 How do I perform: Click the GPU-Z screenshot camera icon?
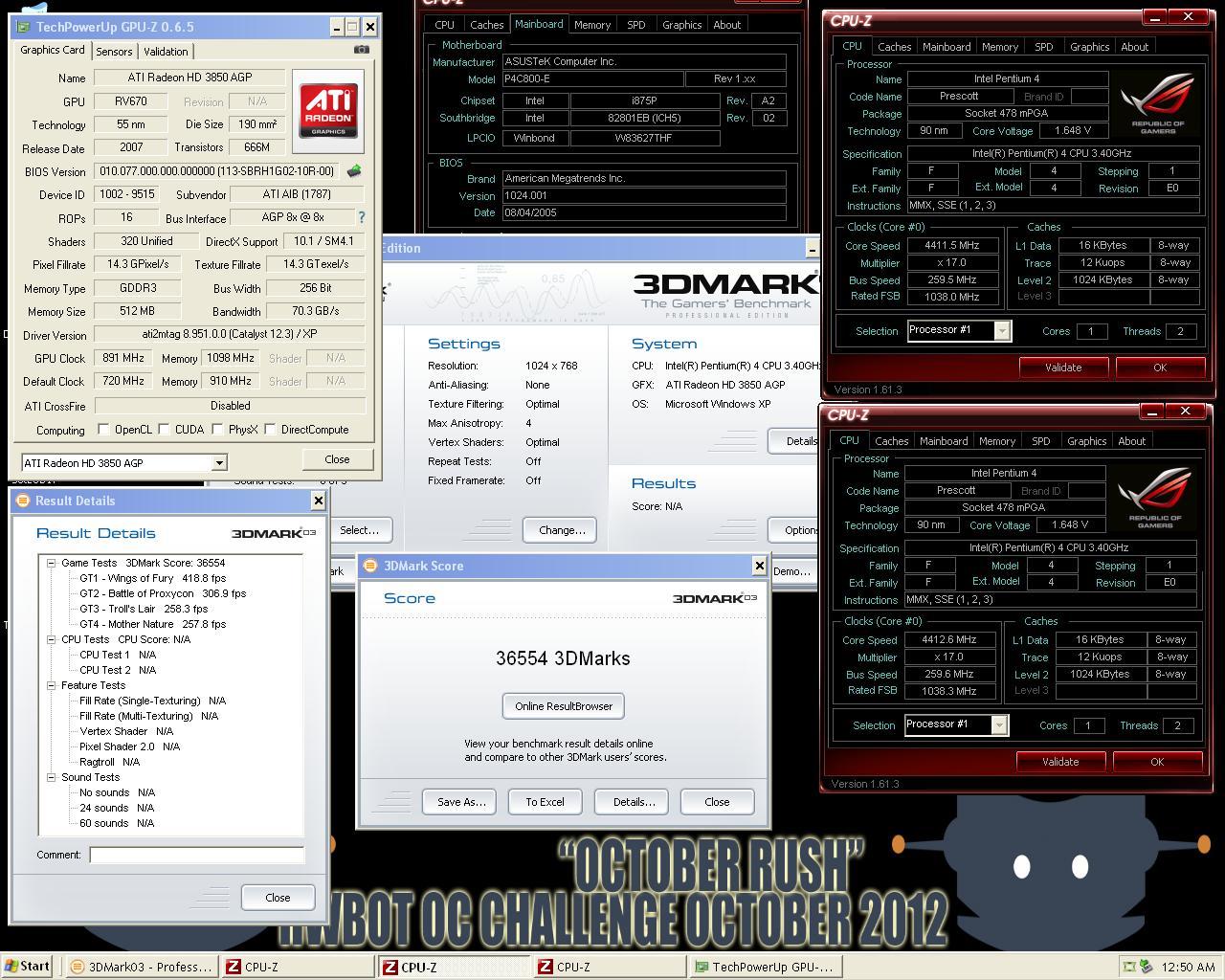[x=361, y=49]
